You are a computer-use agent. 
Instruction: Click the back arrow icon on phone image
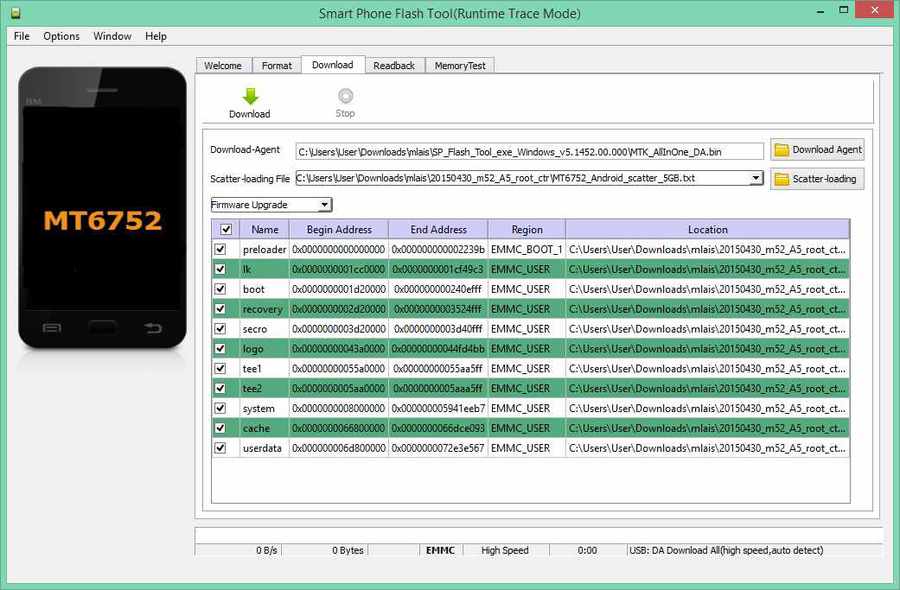click(x=153, y=328)
